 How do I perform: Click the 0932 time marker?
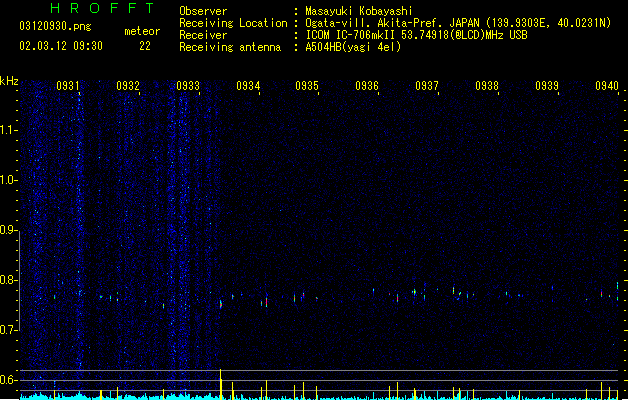(128, 86)
